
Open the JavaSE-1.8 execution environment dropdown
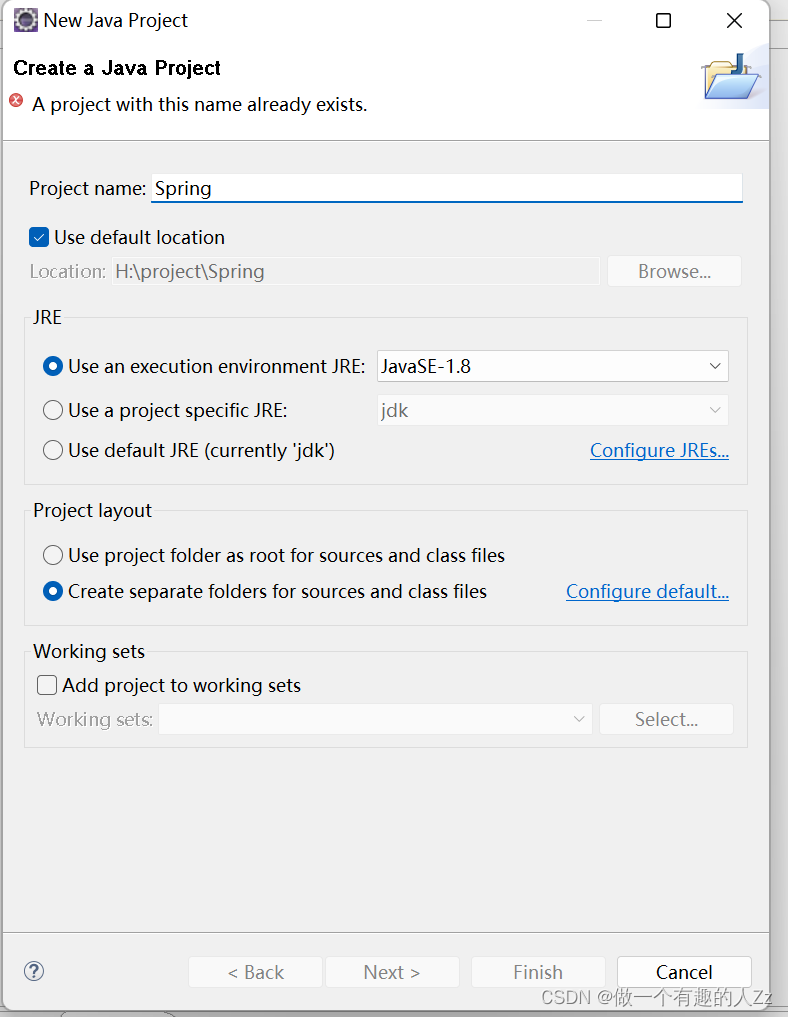pyautogui.click(x=553, y=366)
